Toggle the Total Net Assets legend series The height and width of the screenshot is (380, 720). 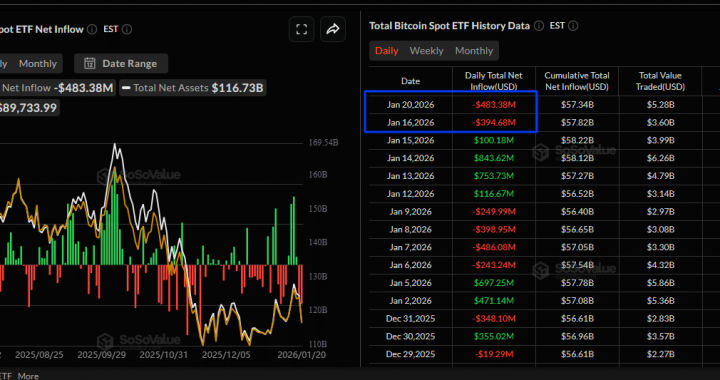click(x=193, y=88)
